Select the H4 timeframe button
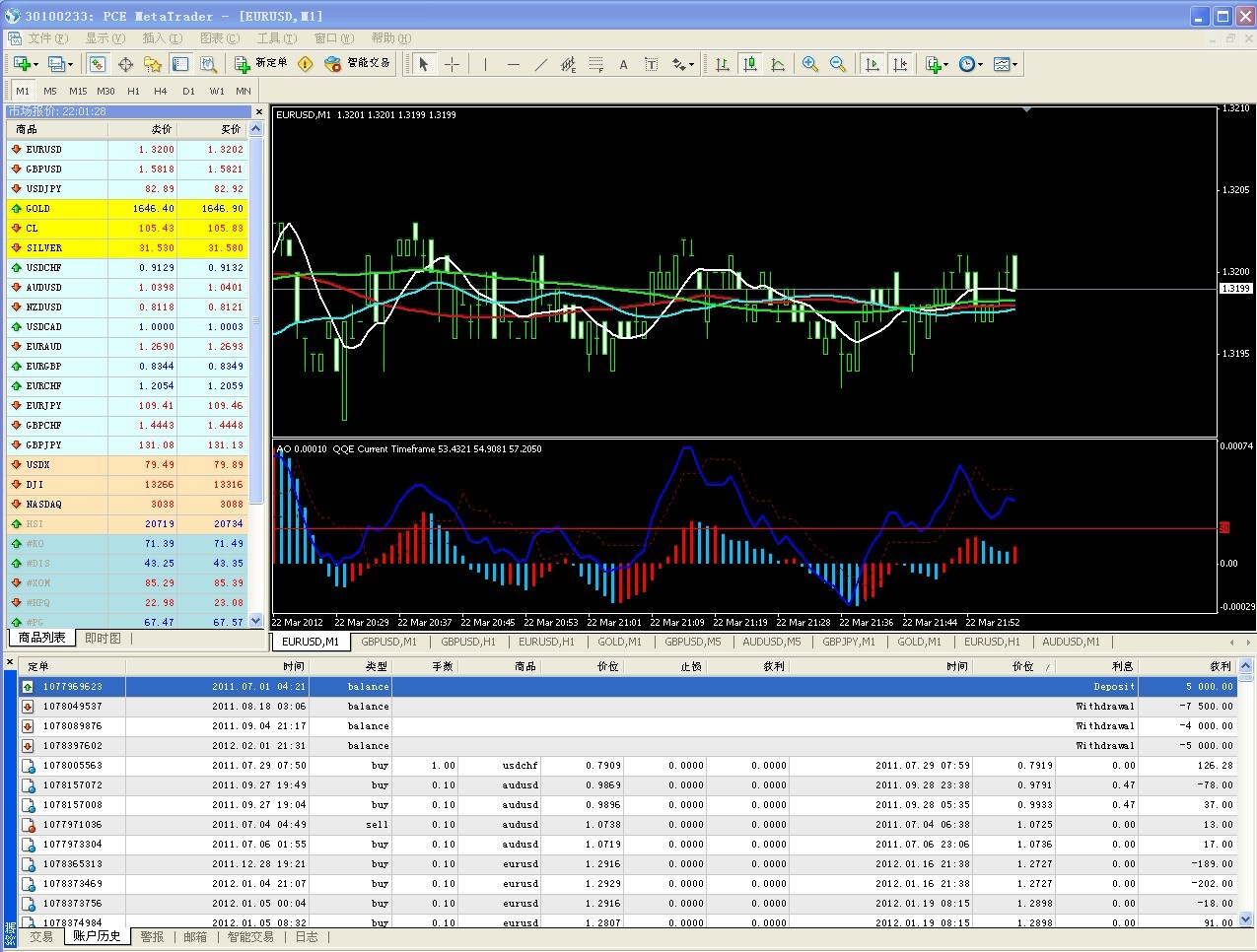 (x=161, y=91)
